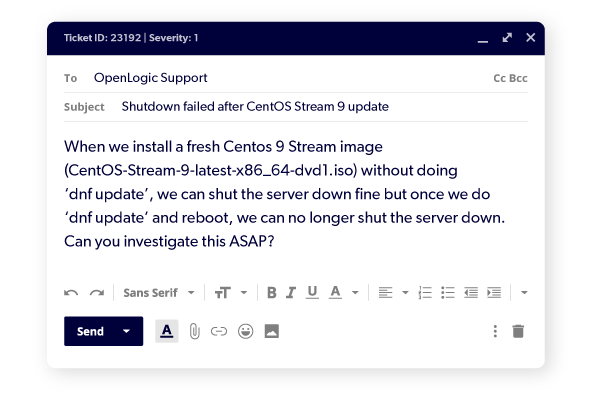Viewport: 600px width, 400px height.
Task: Open the Send options dropdown arrow
Action: 127,331
